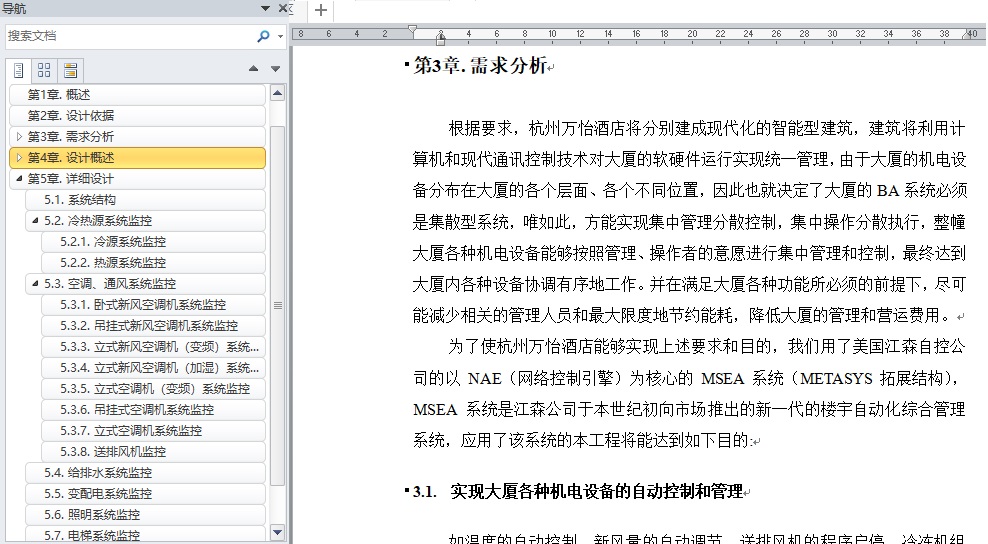Screen dimensions: 988x544
Task: Switch to the page thumbnails browse tab
Action: (x=44, y=70)
